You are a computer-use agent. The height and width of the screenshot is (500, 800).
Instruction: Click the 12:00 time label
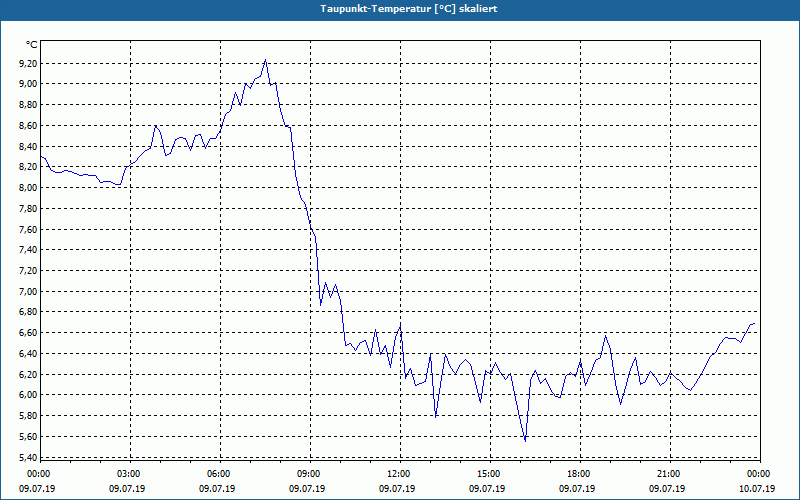400,474
